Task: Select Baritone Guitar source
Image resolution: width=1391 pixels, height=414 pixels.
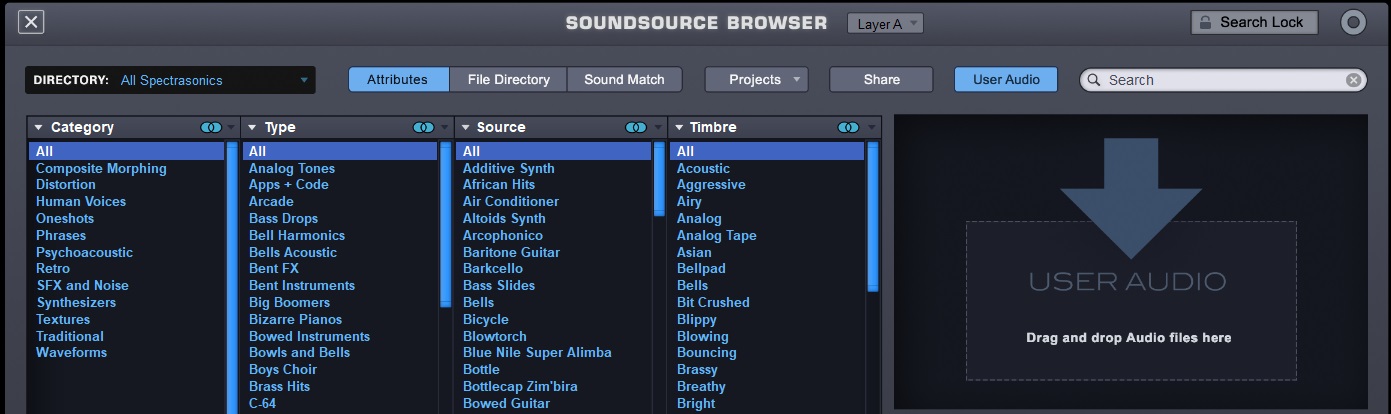Action: [511, 252]
